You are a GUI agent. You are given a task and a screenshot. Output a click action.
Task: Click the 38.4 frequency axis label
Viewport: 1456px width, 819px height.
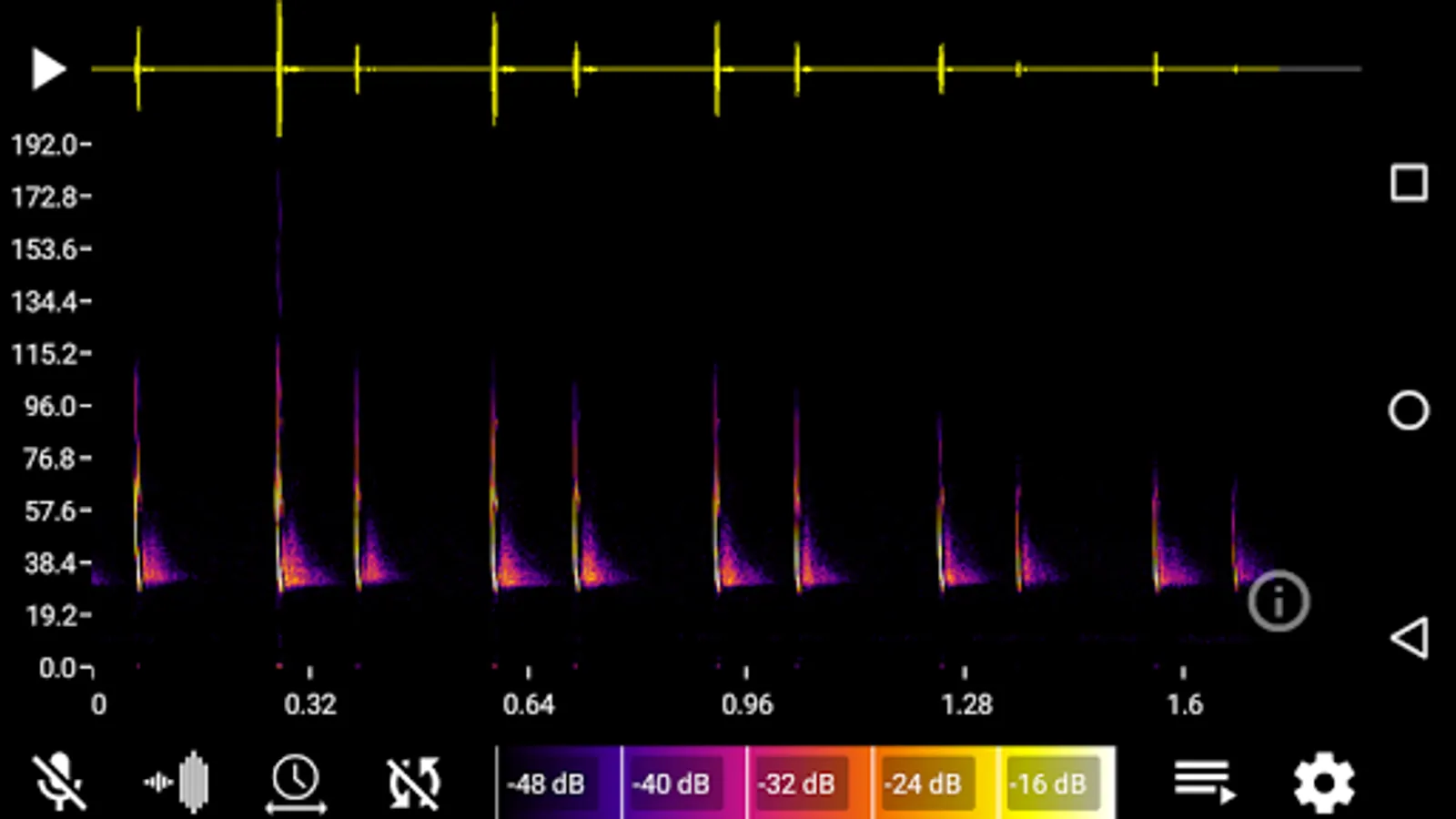pos(50,563)
